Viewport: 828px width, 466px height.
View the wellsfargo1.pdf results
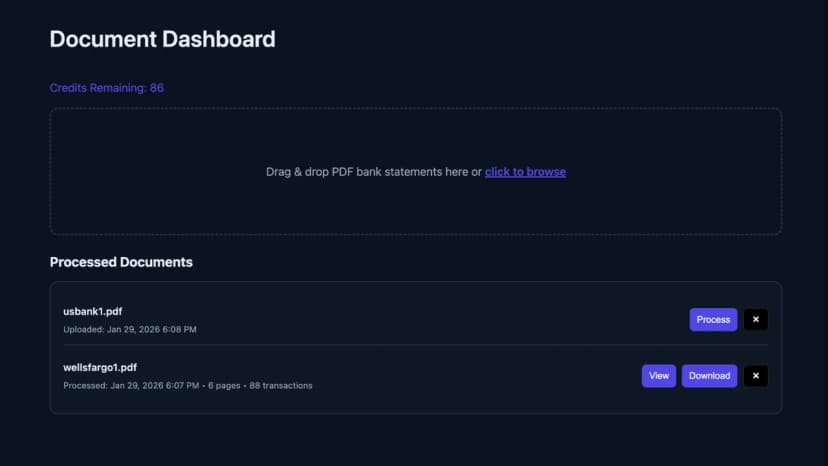[x=658, y=376]
